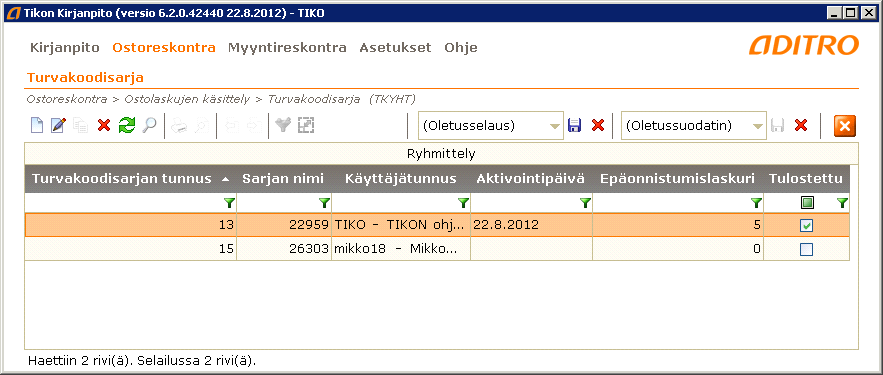Click the printer icon
The height and width of the screenshot is (375, 883).
pos(179,126)
